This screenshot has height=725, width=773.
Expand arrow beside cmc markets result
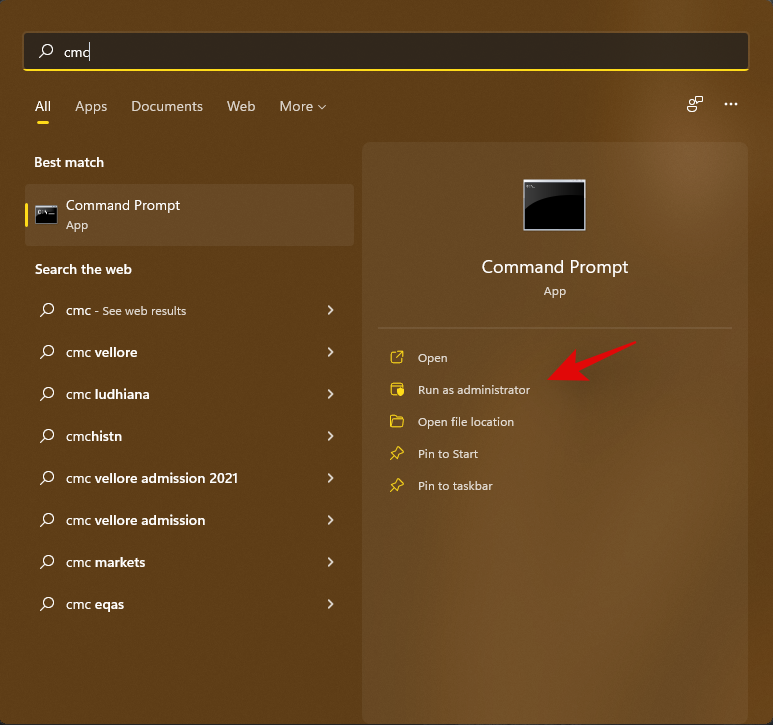tap(330, 562)
